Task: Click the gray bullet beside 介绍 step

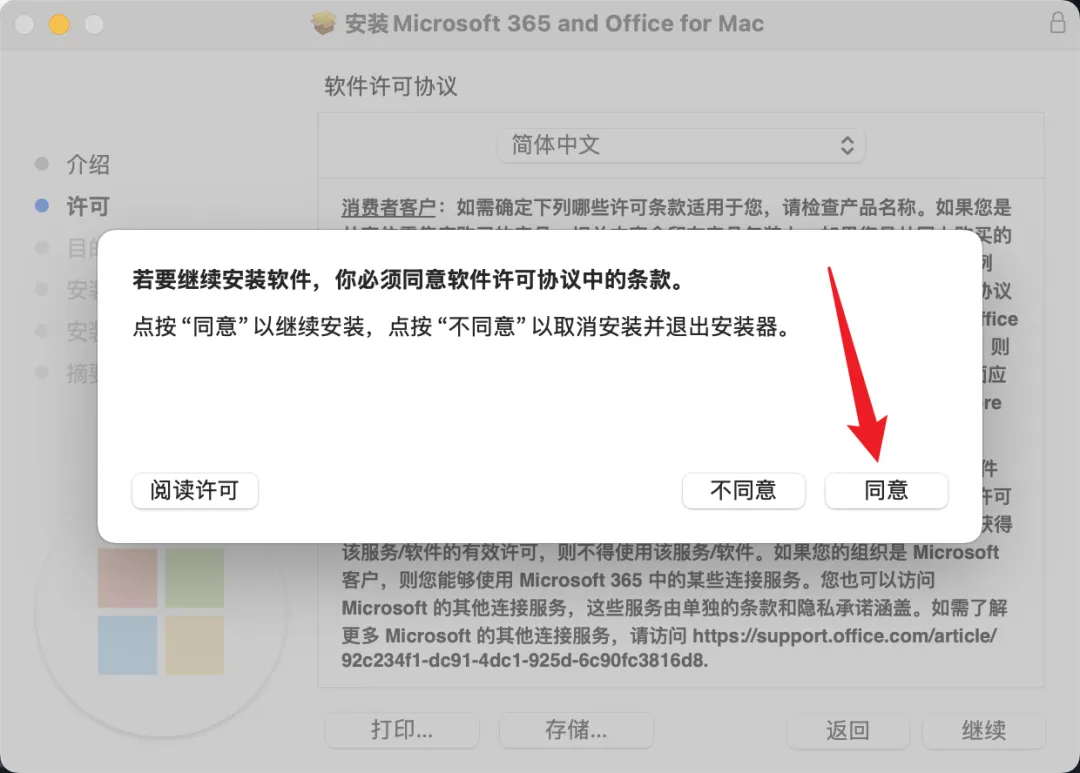Action: click(x=42, y=164)
